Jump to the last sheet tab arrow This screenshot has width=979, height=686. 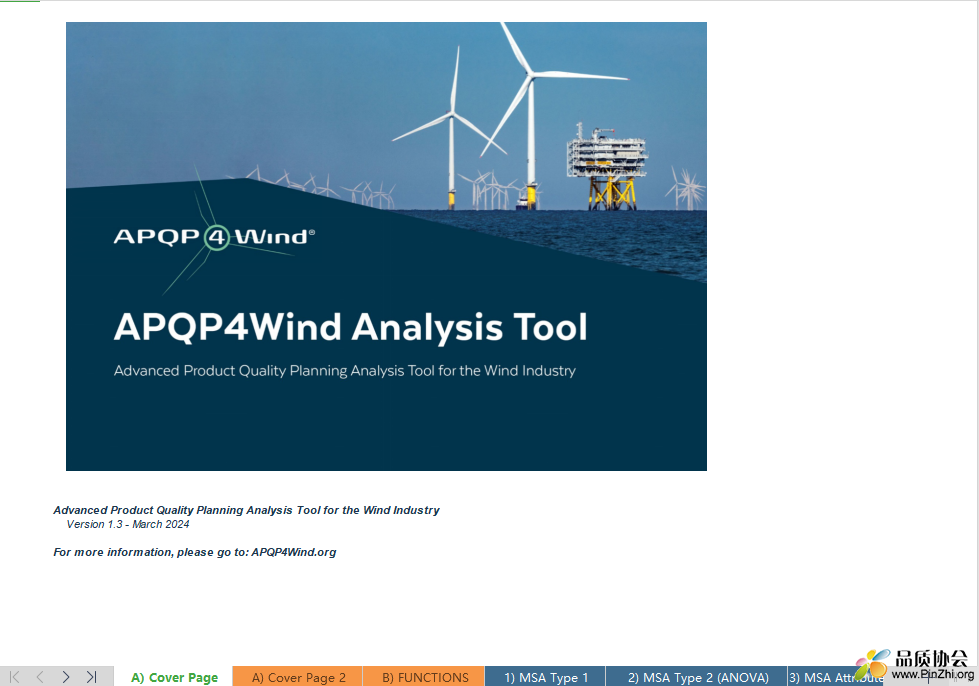92,677
